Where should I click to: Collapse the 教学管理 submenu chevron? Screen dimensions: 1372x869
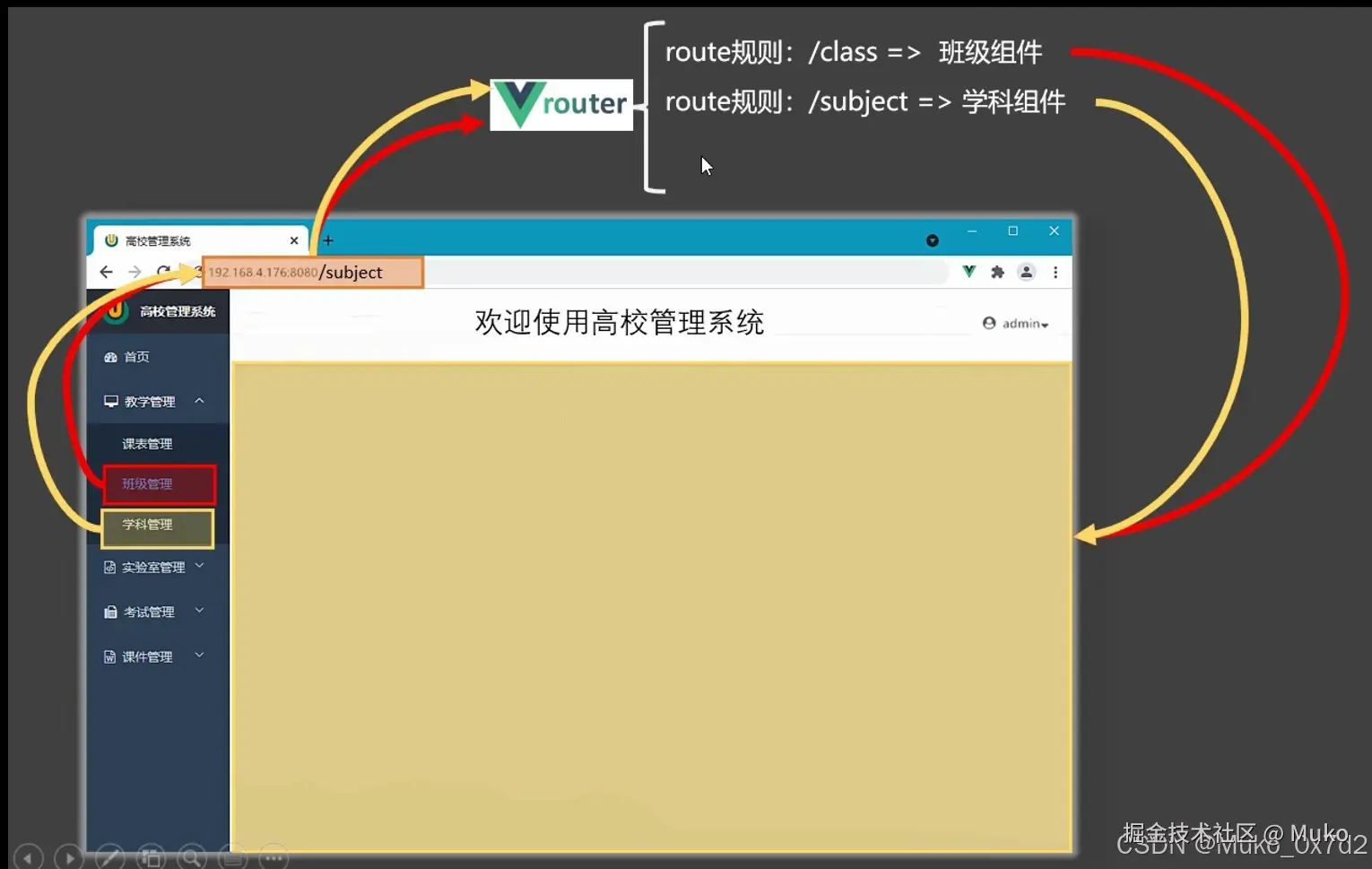pos(202,401)
